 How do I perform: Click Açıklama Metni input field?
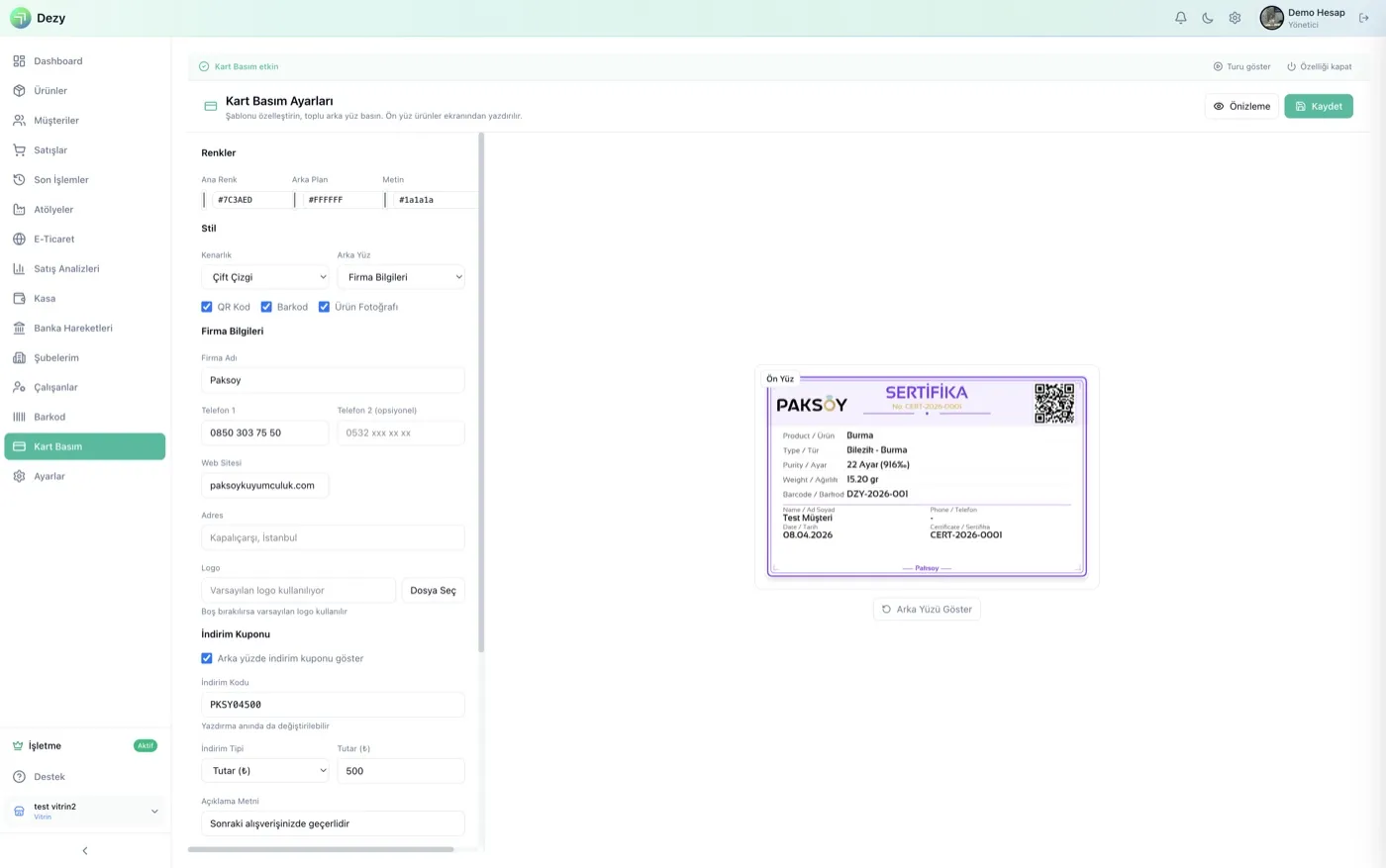tap(333, 823)
